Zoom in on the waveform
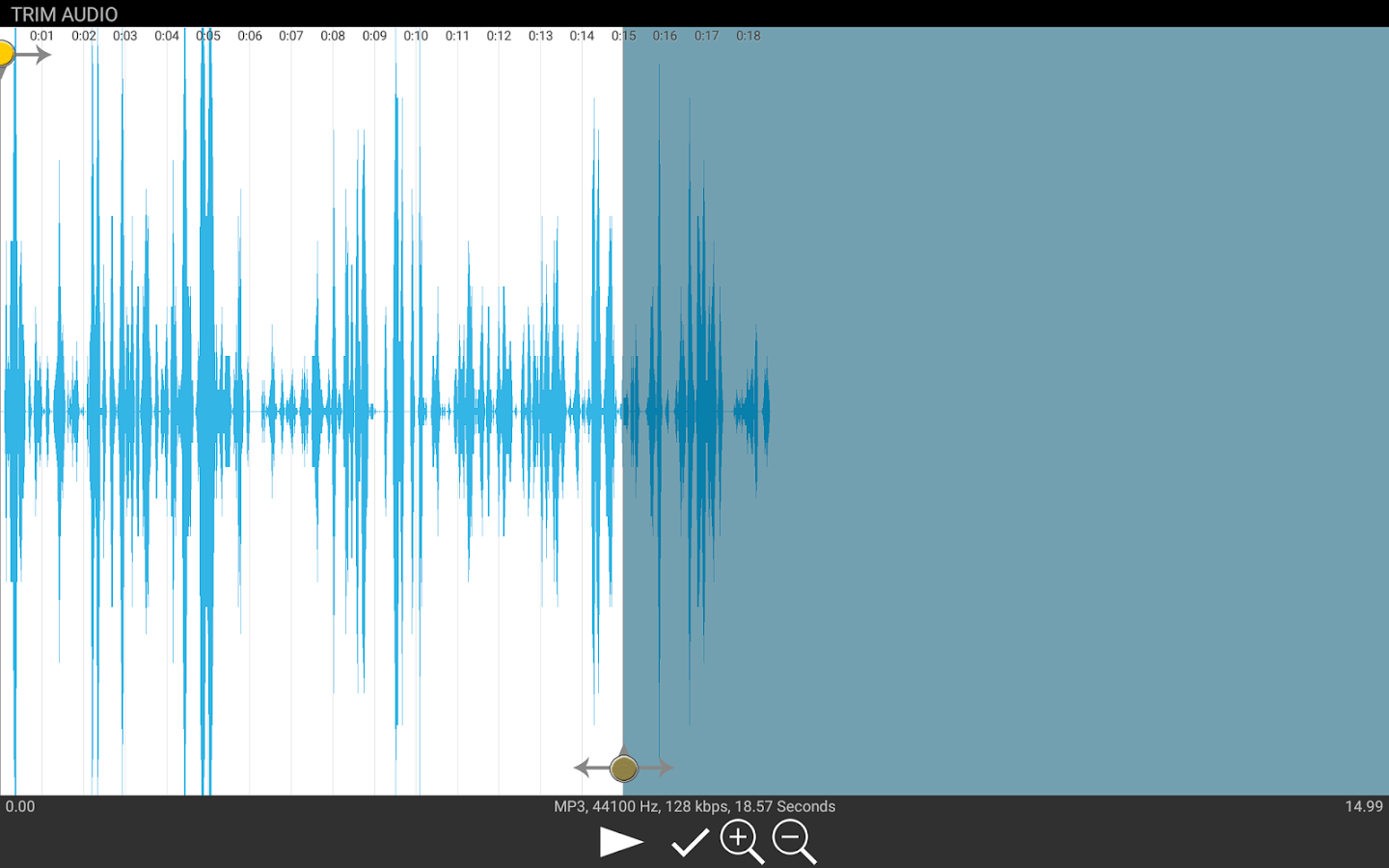 pyautogui.click(x=742, y=842)
